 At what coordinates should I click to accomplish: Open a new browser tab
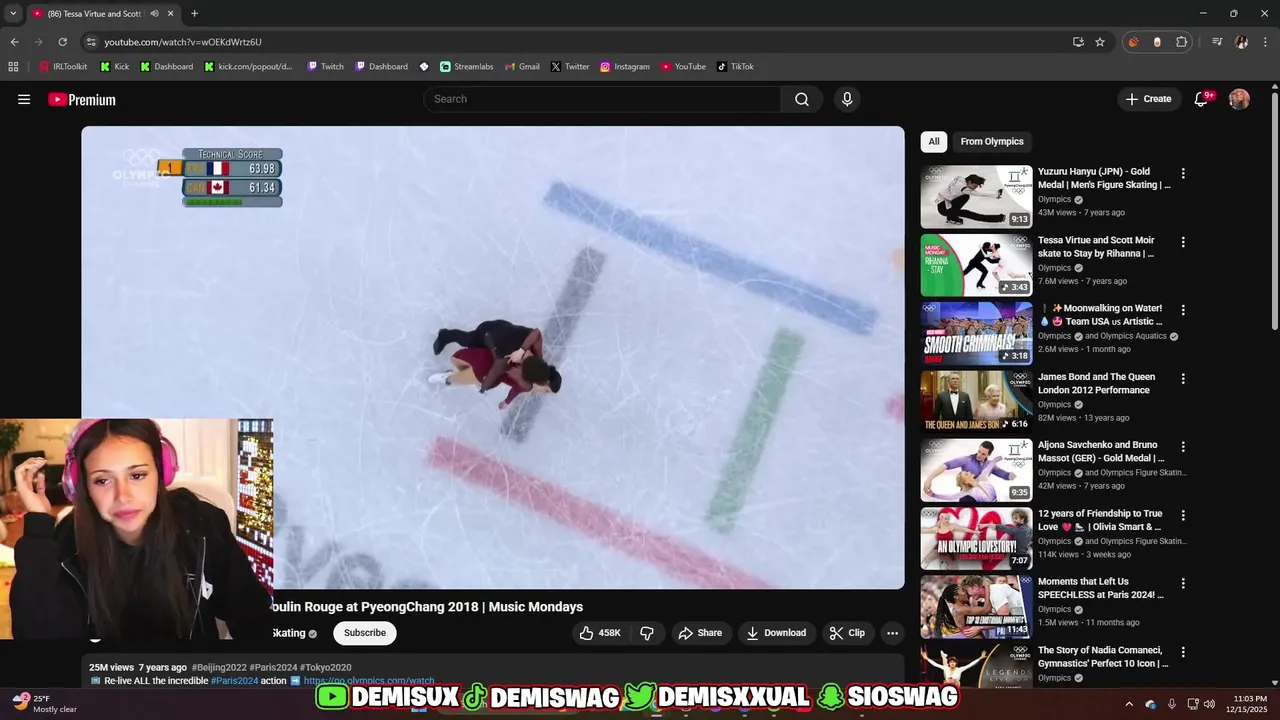194,14
